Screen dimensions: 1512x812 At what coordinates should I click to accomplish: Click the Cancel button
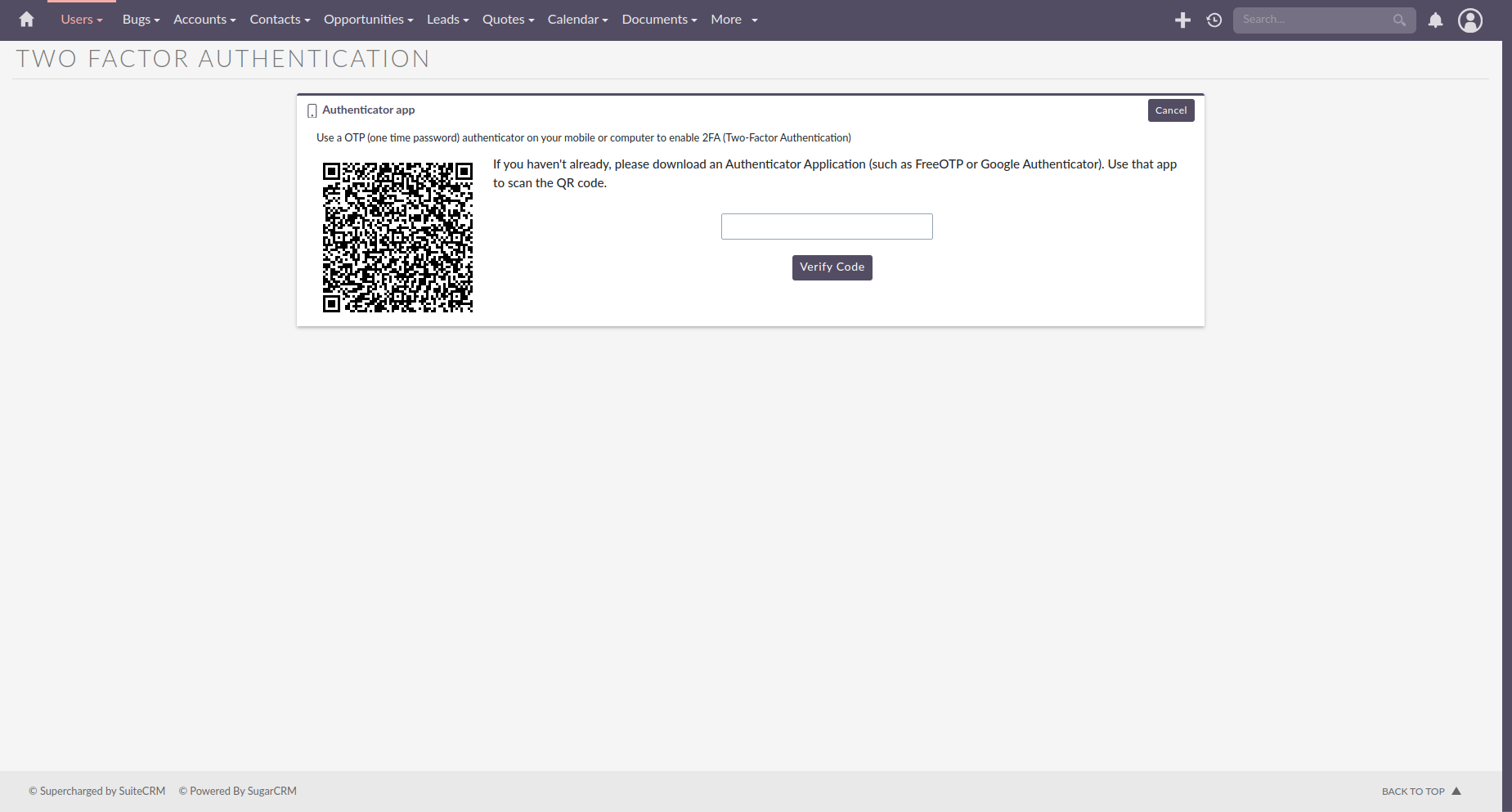(1171, 110)
